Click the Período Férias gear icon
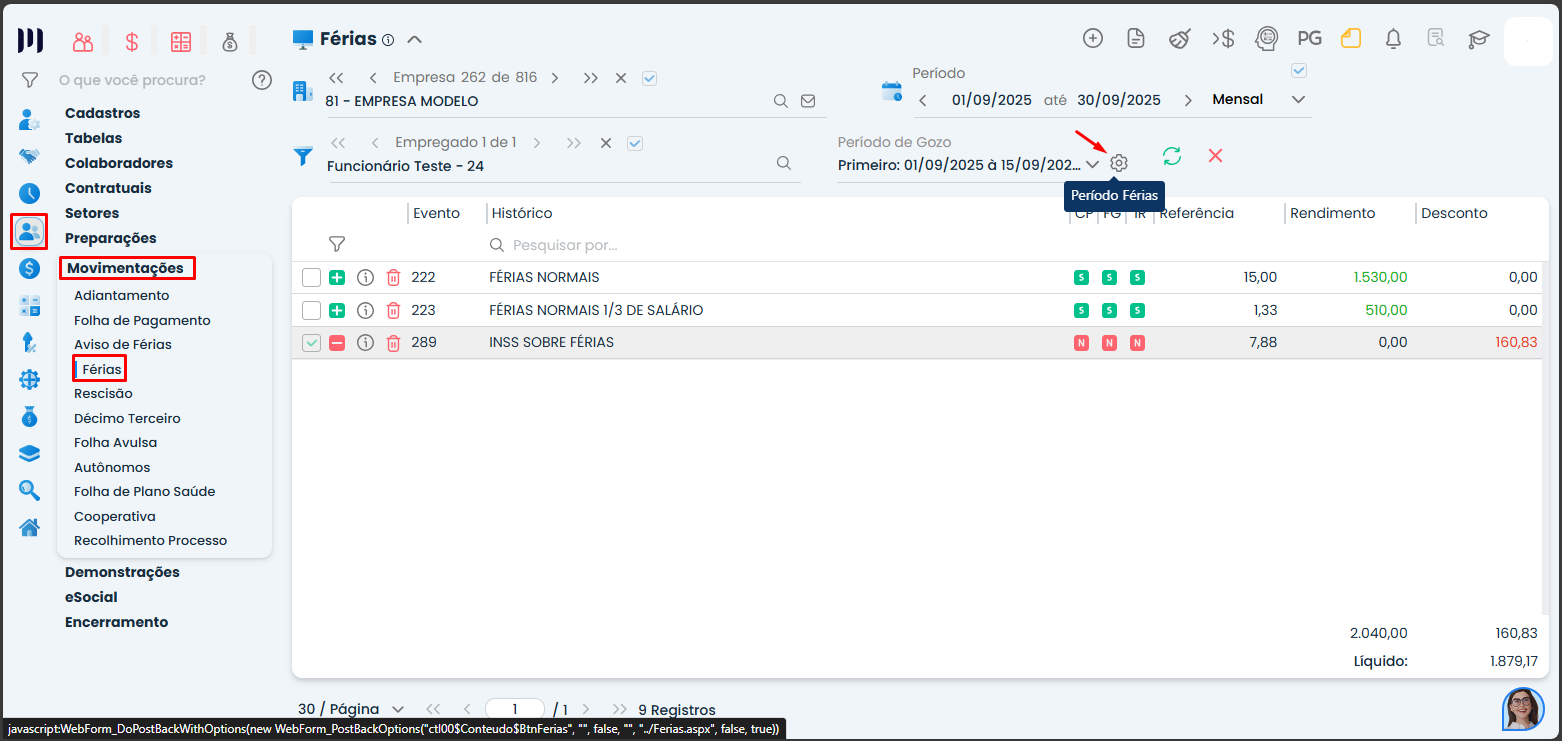 pyautogui.click(x=1119, y=163)
